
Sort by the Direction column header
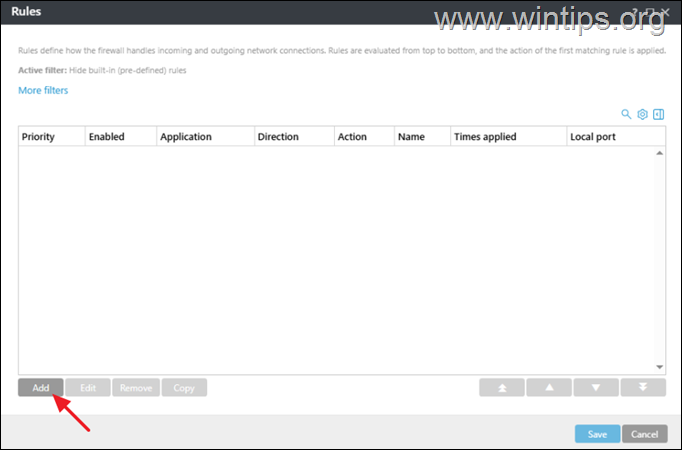[x=294, y=137]
